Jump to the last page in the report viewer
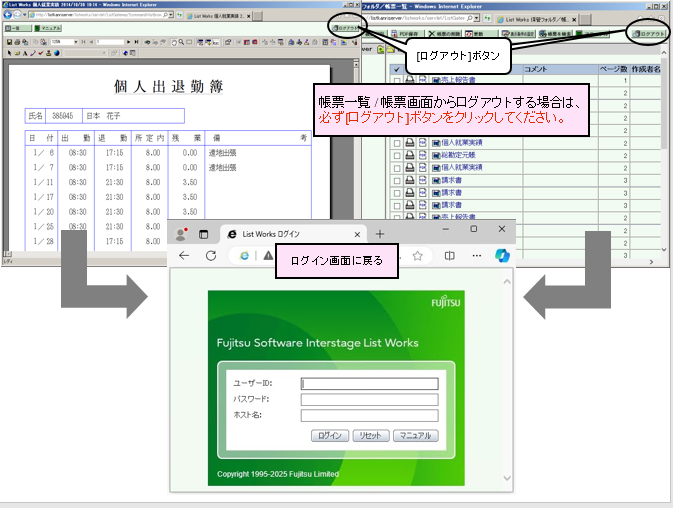673x508 pixels. (136, 42)
